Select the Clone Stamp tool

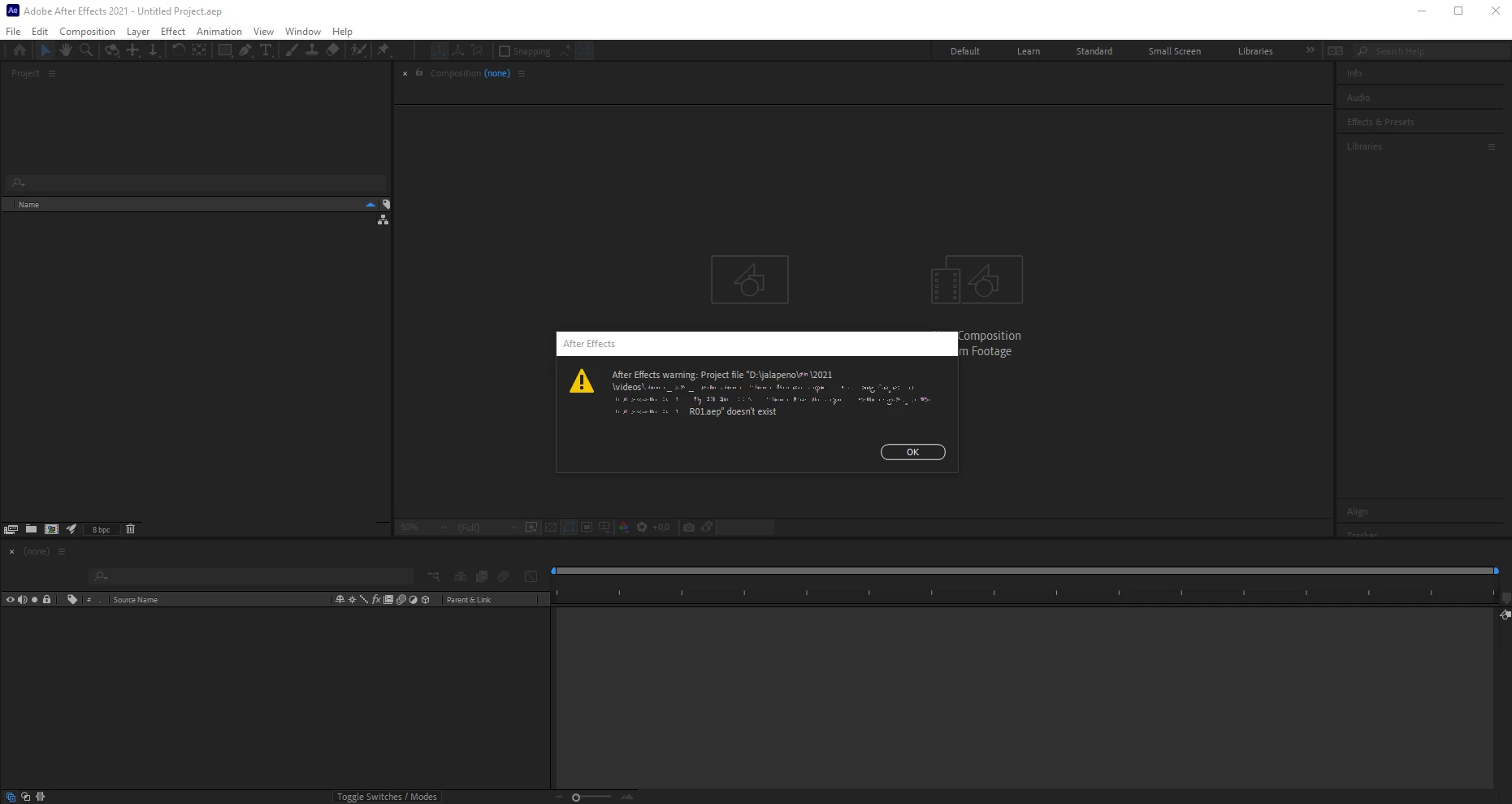(x=311, y=50)
